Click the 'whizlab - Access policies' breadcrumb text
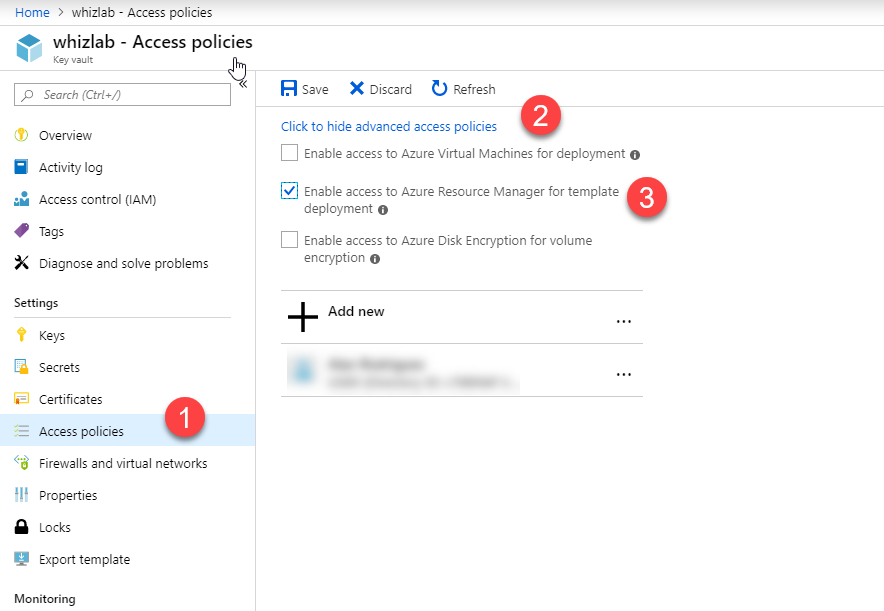The width and height of the screenshot is (884, 611). 142,12
